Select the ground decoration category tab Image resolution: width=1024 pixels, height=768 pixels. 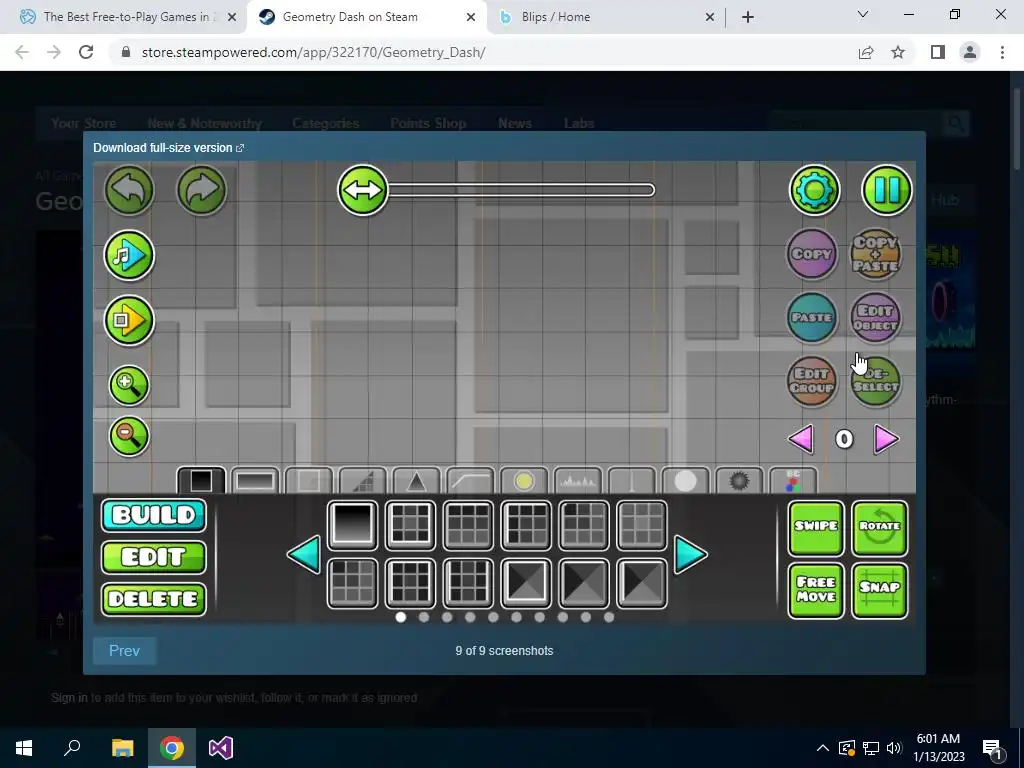pos(578,481)
